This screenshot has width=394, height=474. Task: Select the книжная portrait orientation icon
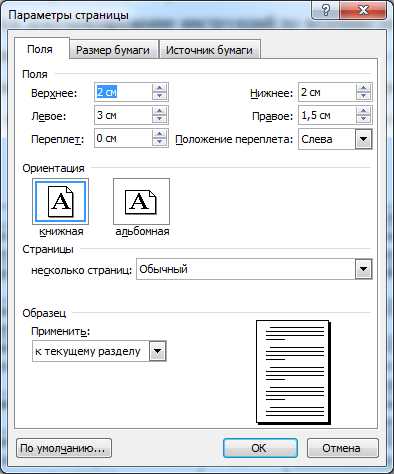pyautogui.click(x=60, y=202)
